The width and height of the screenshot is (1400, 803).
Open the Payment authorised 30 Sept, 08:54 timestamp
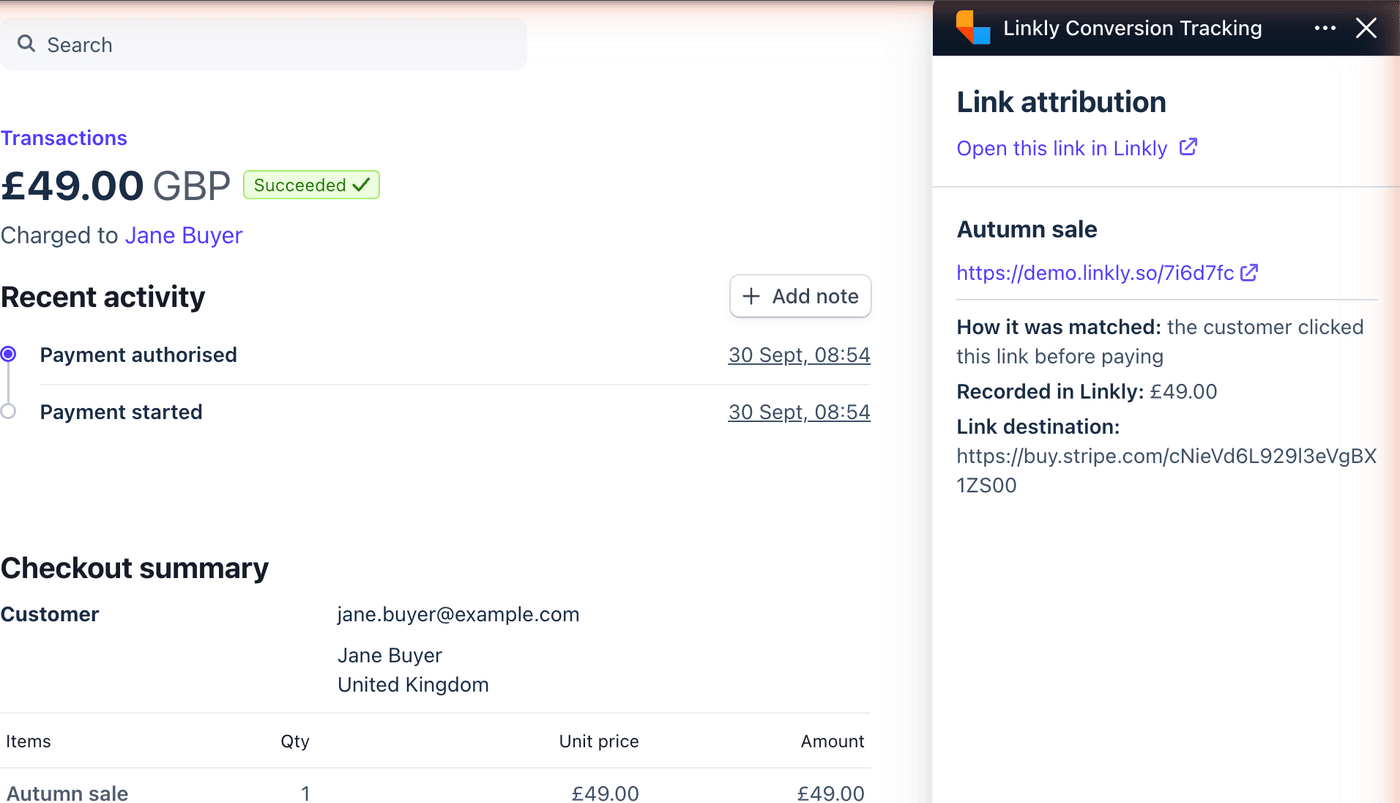click(x=799, y=355)
